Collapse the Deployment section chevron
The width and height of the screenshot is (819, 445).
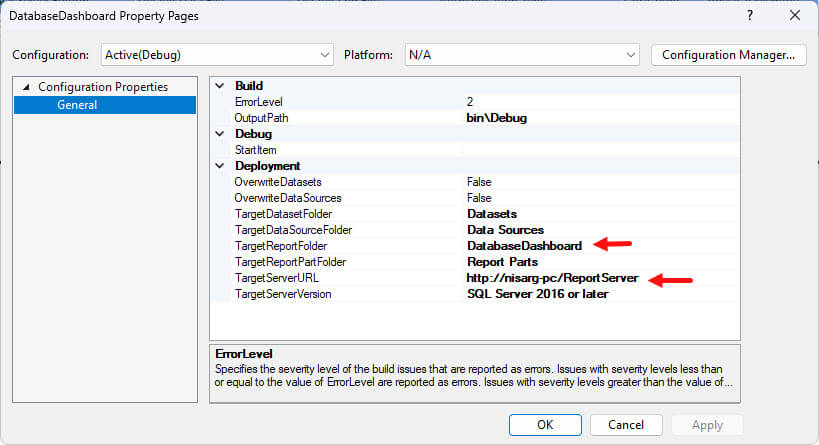tap(220, 166)
